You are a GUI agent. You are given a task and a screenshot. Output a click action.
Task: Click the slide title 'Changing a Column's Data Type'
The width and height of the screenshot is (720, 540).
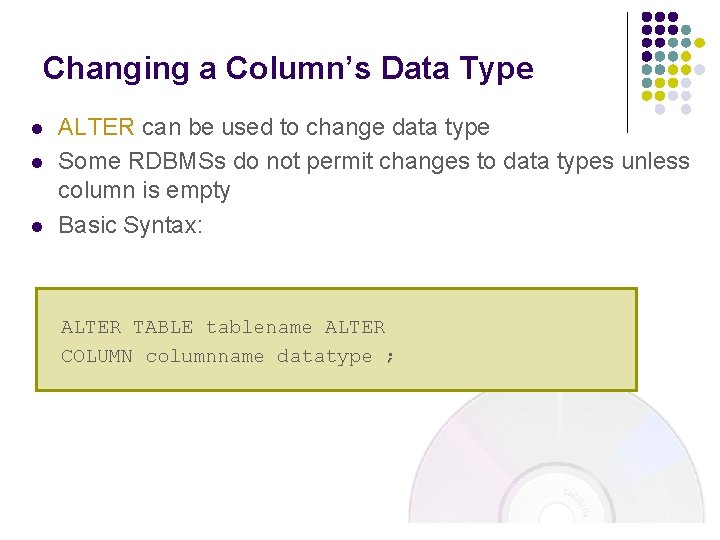pyautogui.click(x=288, y=68)
